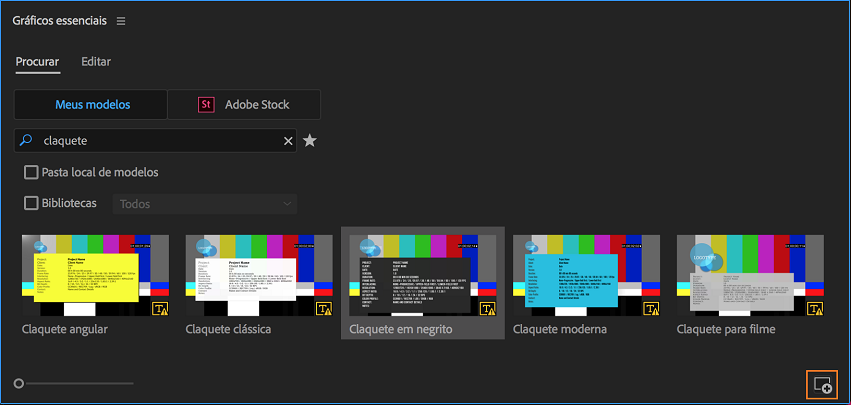
Task: Enable the Bibliotecas checkbox
Action: tap(31, 203)
